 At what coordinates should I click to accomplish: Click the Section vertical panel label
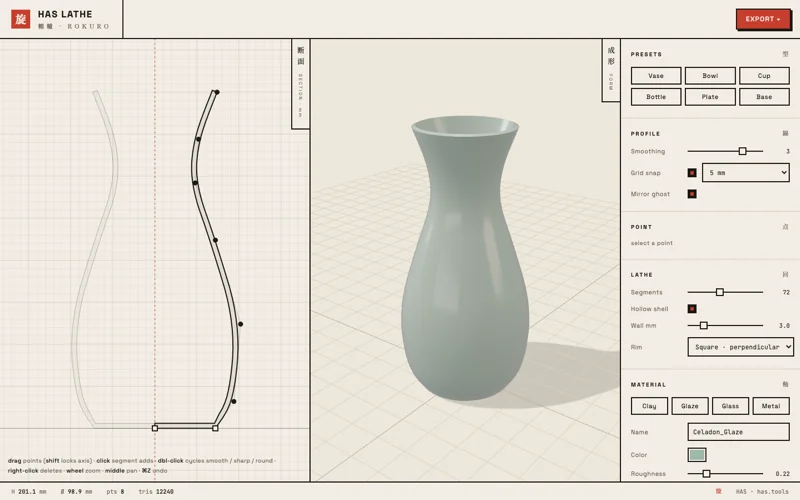pos(301,84)
